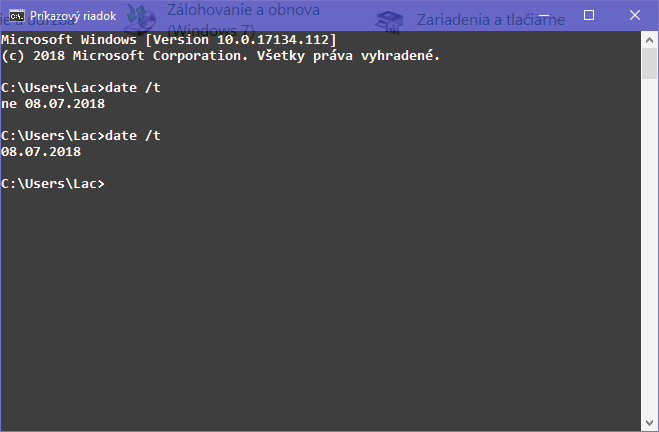This screenshot has height=432, width=659.
Task: Click the scrollbar down arrow
Action: 649,423
